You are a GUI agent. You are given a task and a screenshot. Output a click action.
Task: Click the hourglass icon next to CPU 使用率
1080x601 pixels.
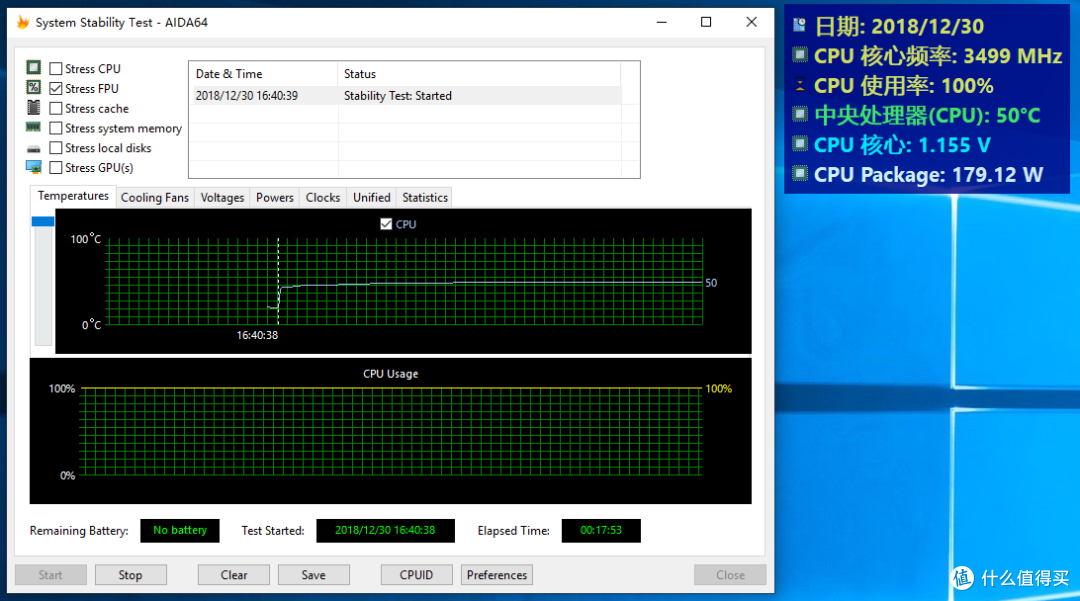(x=799, y=85)
